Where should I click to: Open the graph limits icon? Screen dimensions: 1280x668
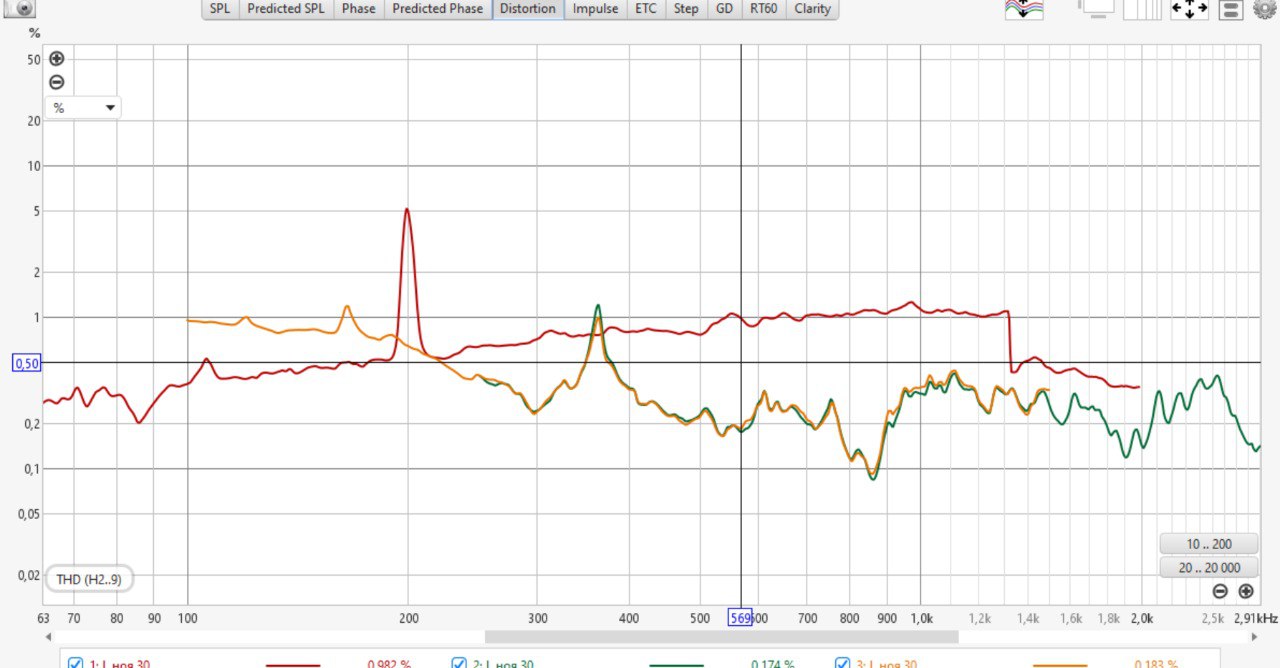tap(1232, 9)
